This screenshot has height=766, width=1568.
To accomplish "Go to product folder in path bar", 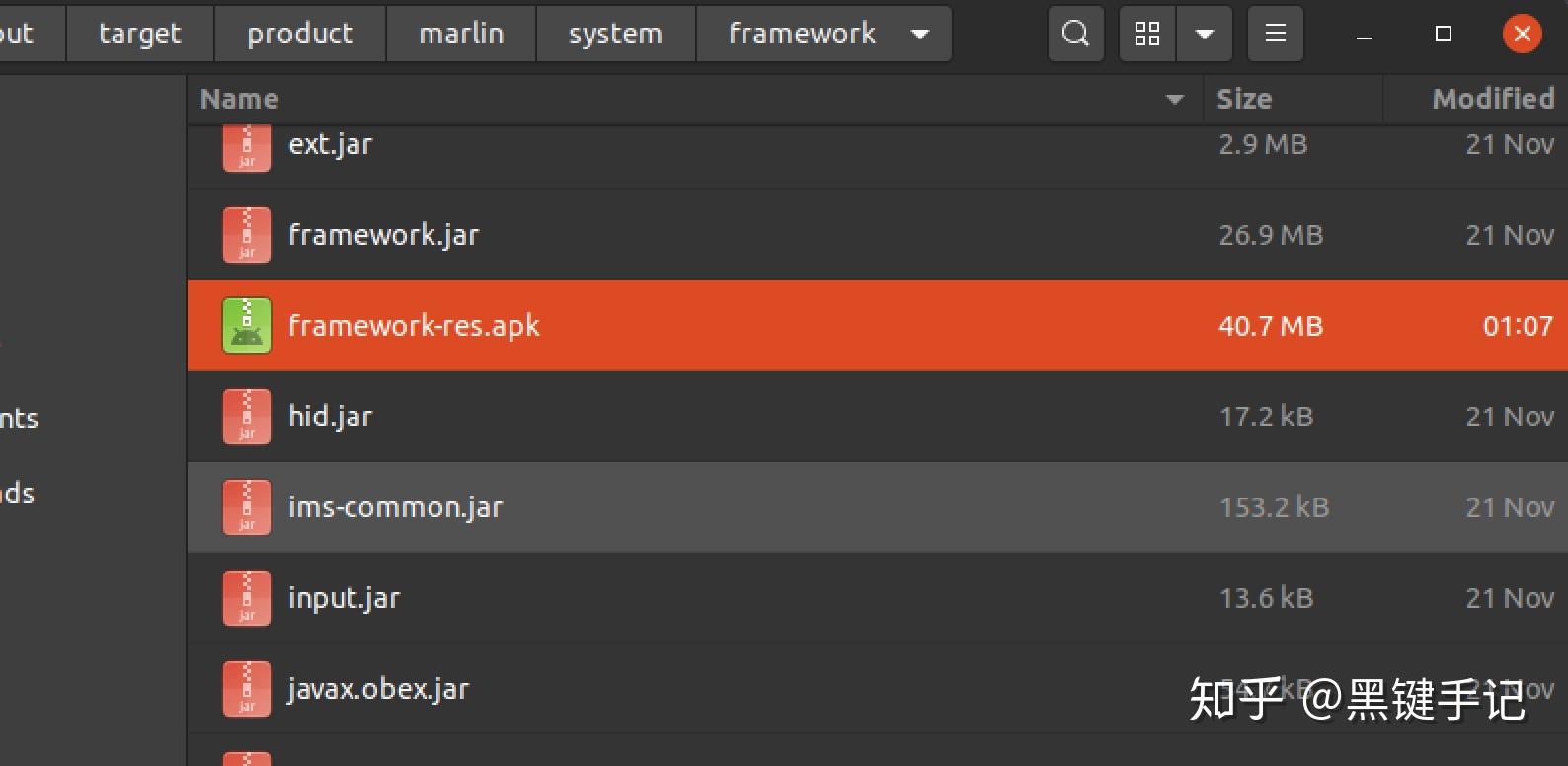I will pos(299,35).
